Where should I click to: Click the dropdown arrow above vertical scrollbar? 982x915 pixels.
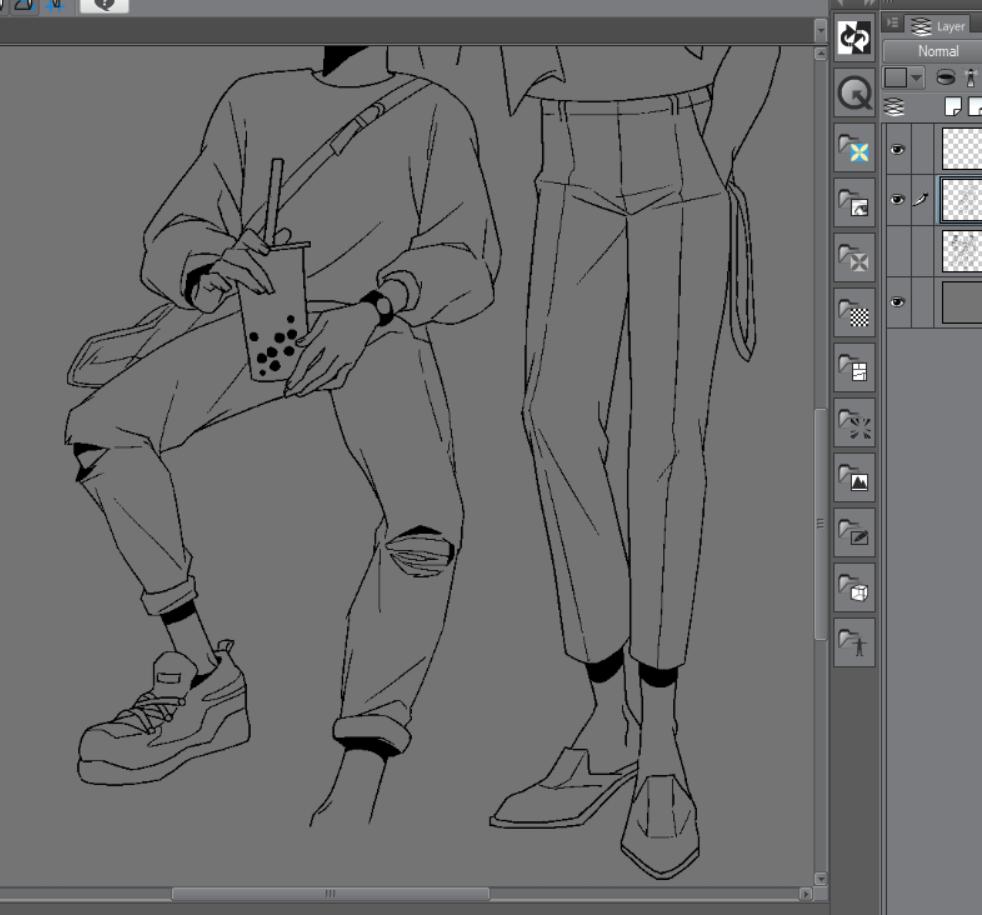point(820,29)
